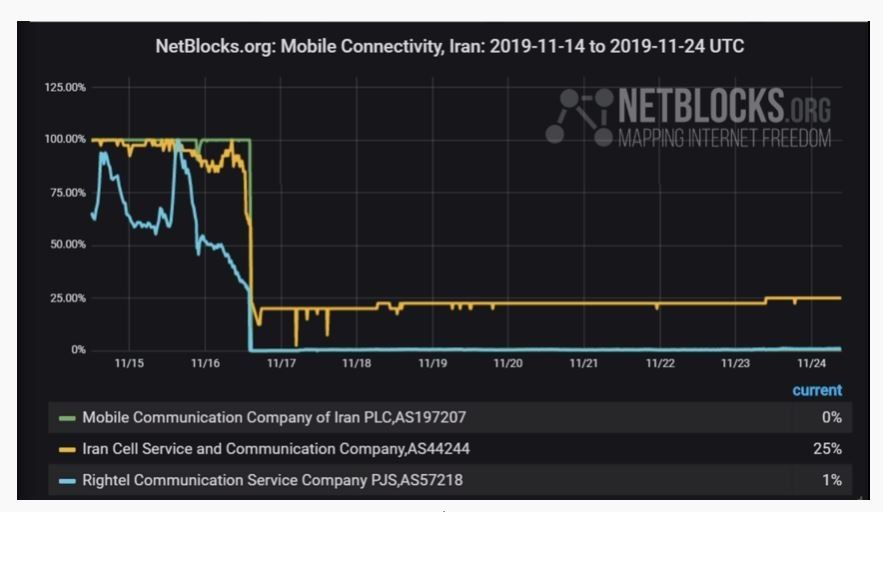Click the 1% current value for Rightel
This screenshot has width=883, height=568.
832,481
